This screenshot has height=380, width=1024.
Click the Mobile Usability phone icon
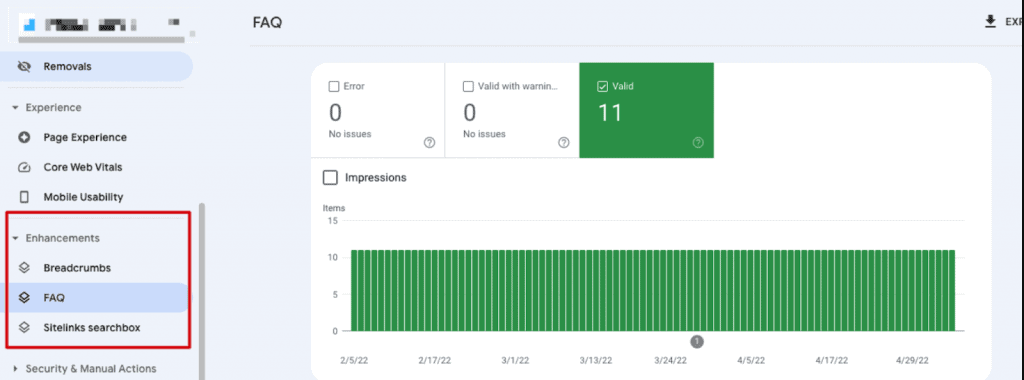(x=24, y=197)
